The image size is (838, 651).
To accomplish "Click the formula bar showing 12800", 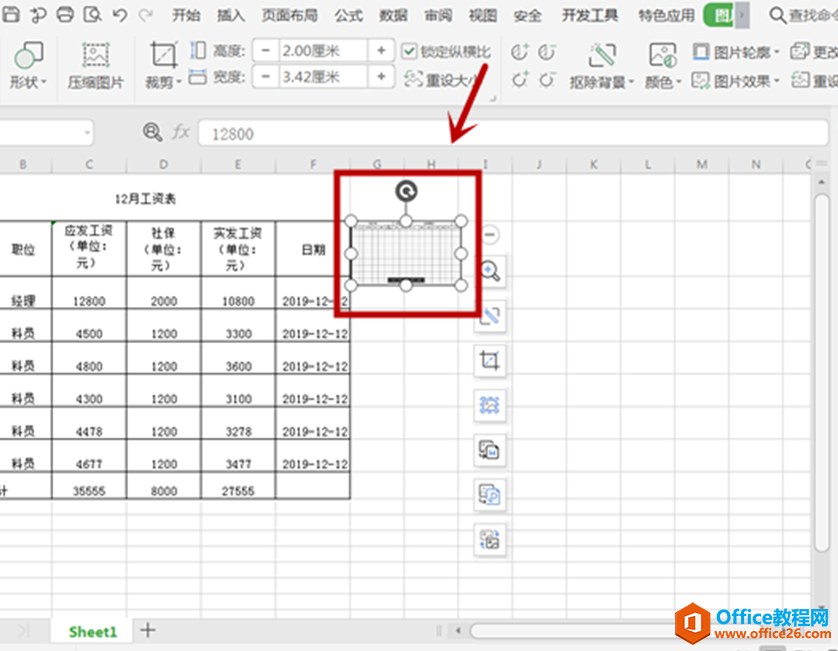I will pyautogui.click(x=513, y=133).
